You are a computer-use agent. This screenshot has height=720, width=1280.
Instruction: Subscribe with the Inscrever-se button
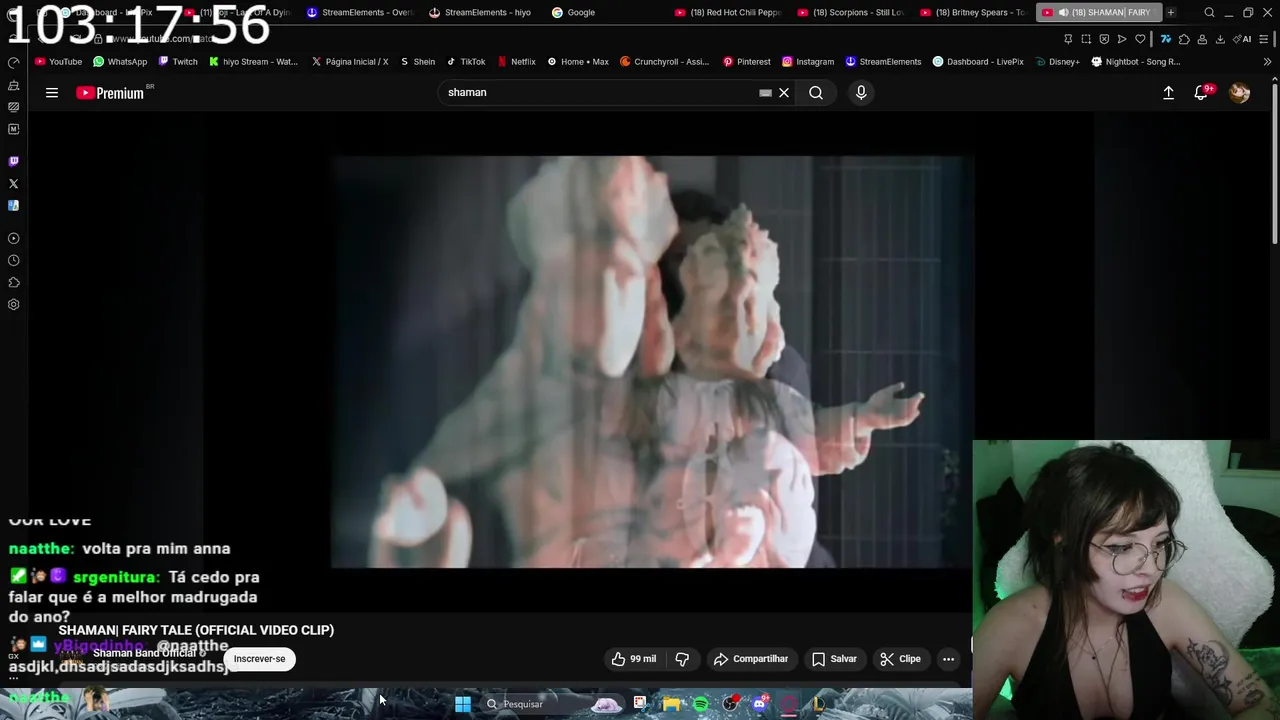pyautogui.click(x=259, y=659)
